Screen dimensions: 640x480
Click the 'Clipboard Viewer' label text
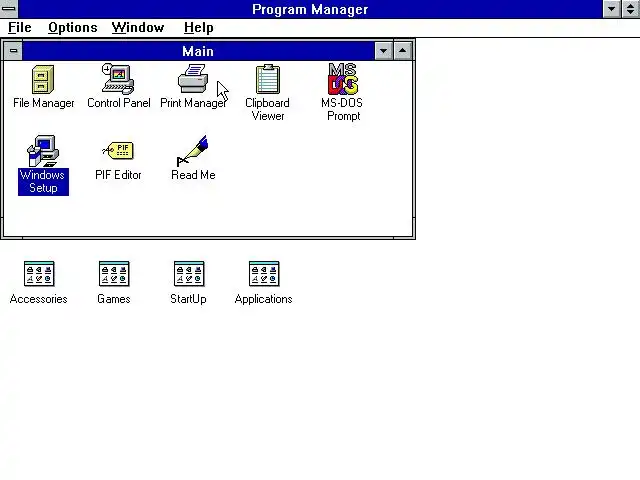click(x=267, y=109)
